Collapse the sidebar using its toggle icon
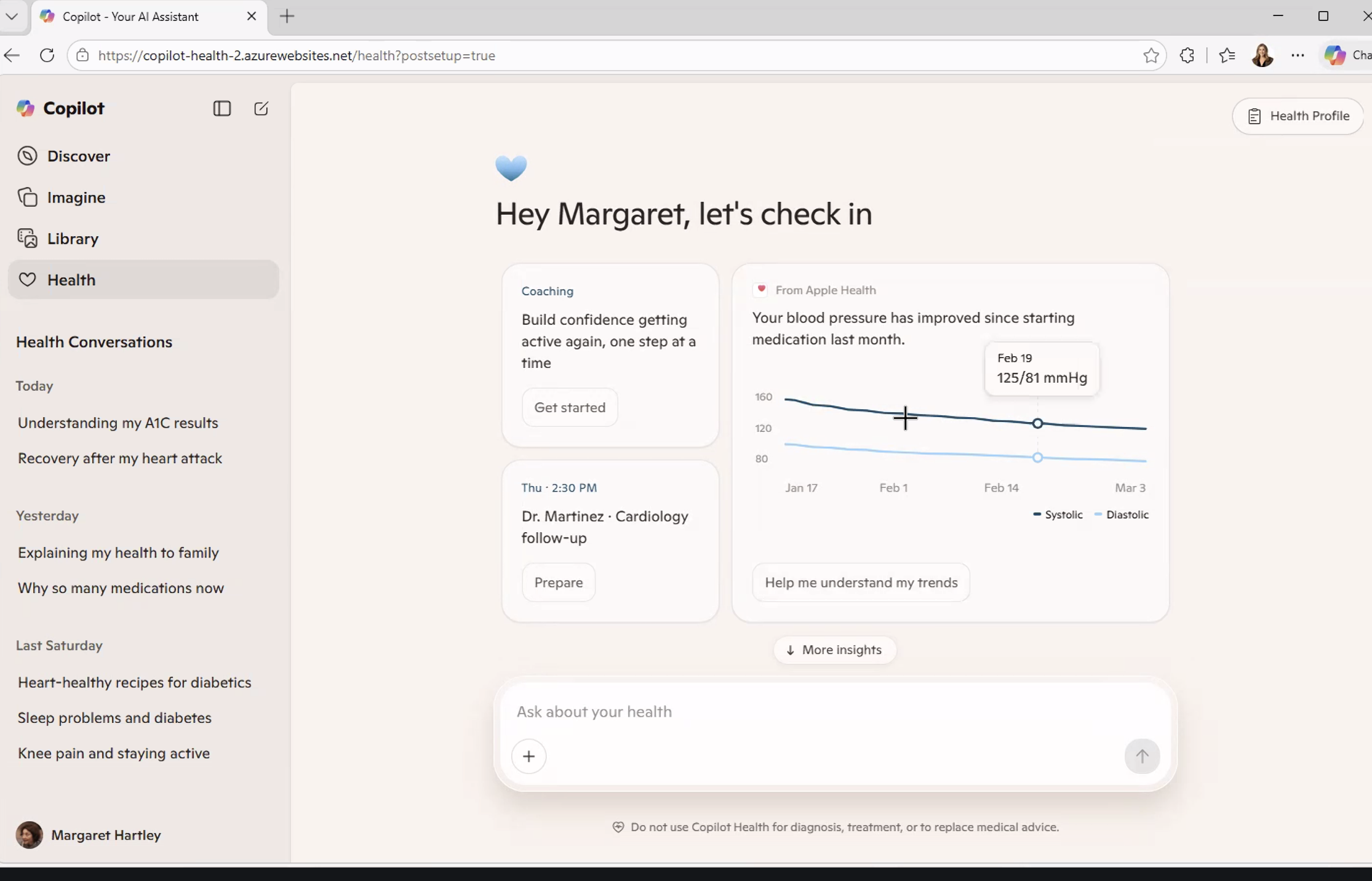This screenshot has height=881, width=1372. click(221, 108)
